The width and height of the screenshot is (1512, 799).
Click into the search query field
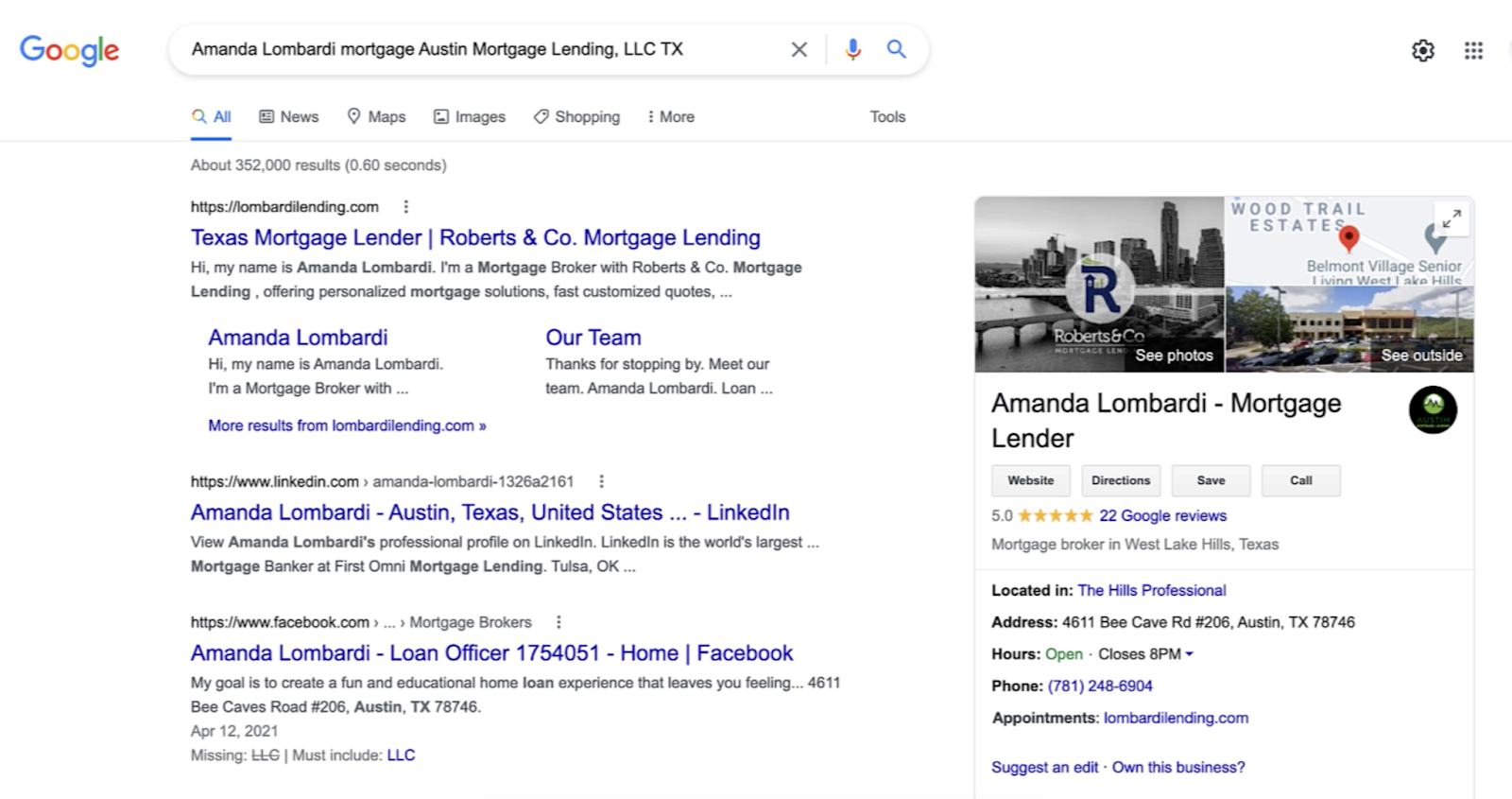click(482, 49)
